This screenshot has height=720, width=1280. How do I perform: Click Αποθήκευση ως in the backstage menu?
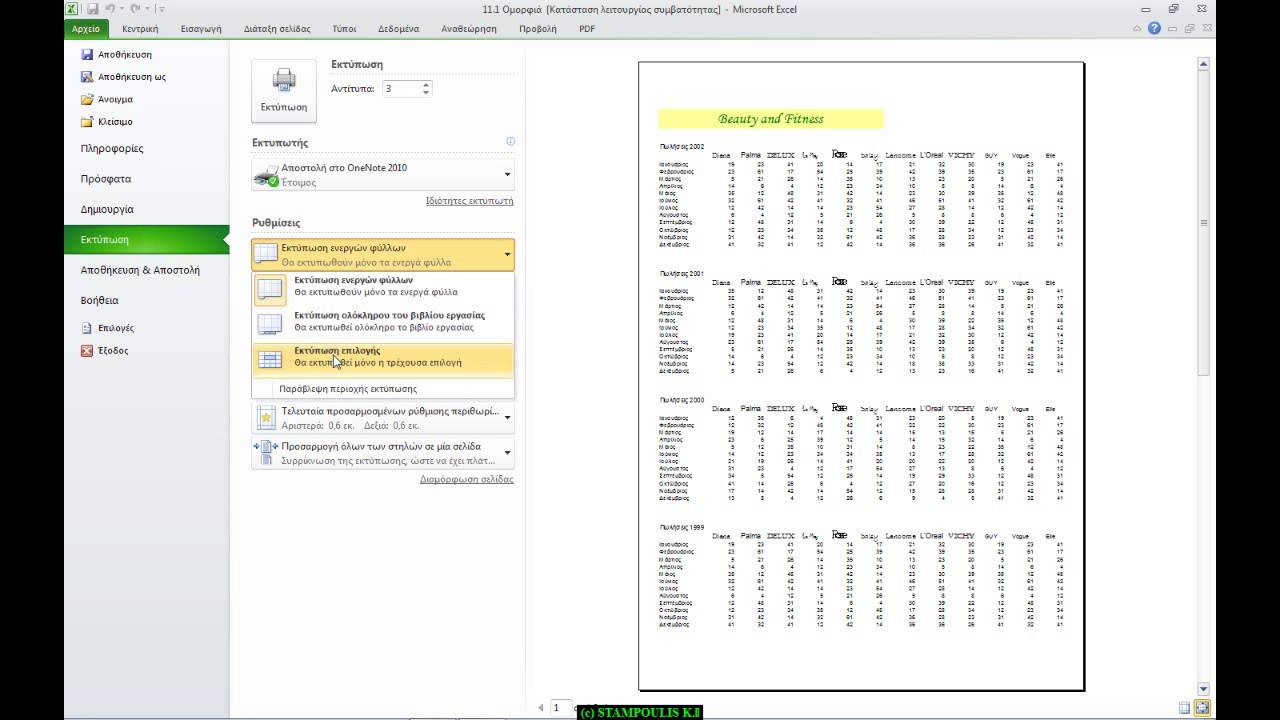click(122, 76)
